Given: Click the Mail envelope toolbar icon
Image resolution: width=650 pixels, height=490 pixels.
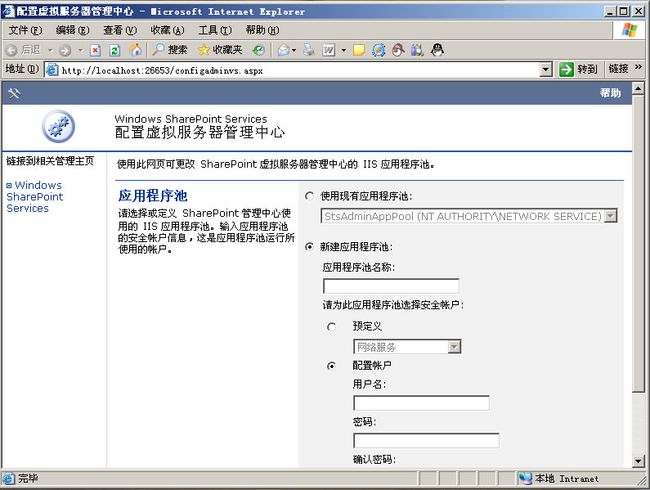Looking at the screenshot, I should point(284,49).
